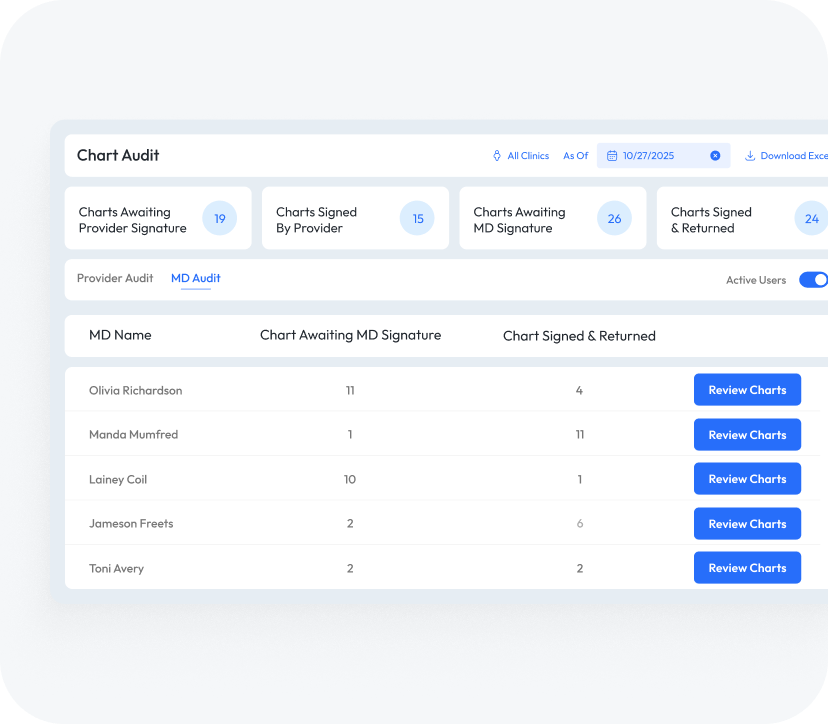
Task: Click the MD Name column header
Action: coord(120,335)
